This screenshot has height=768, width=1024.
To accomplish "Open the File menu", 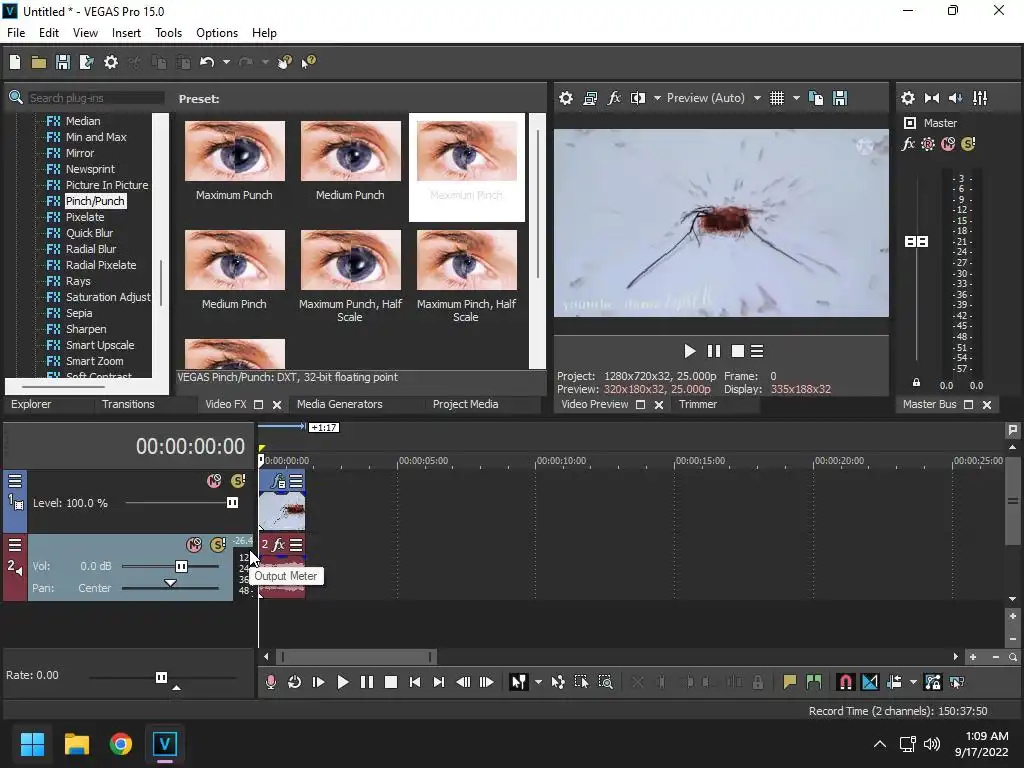I will (16, 33).
